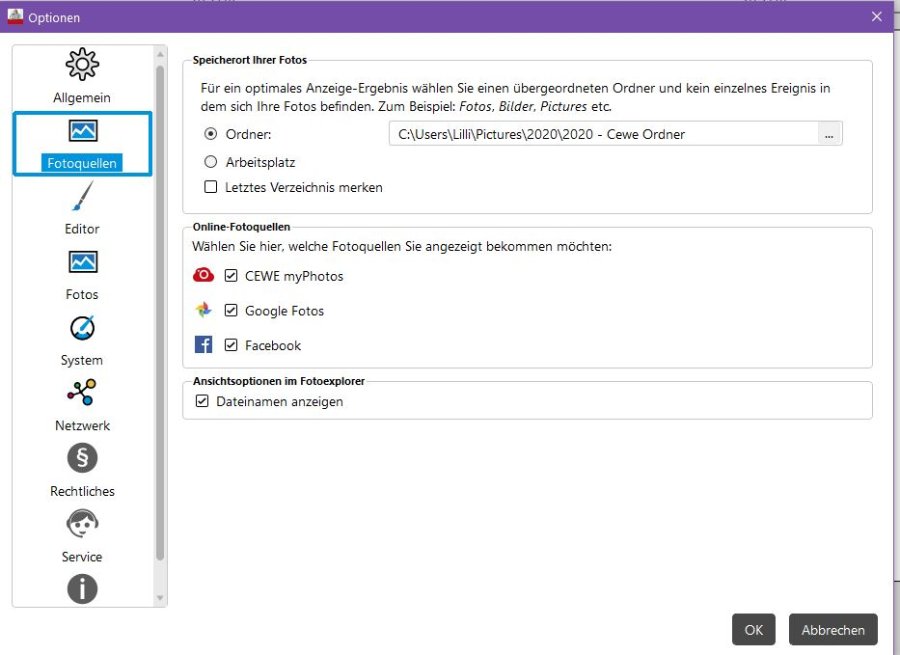This screenshot has height=655, width=900.
Task: Open the Netzwerk nodes icon section
Action: [82, 393]
